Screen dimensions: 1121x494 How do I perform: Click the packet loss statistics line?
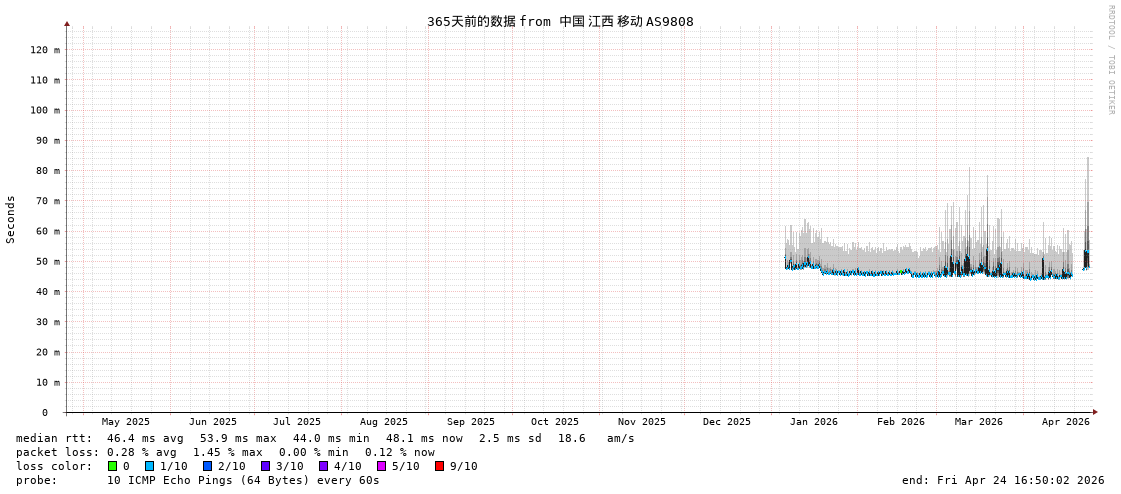pos(225,452)
